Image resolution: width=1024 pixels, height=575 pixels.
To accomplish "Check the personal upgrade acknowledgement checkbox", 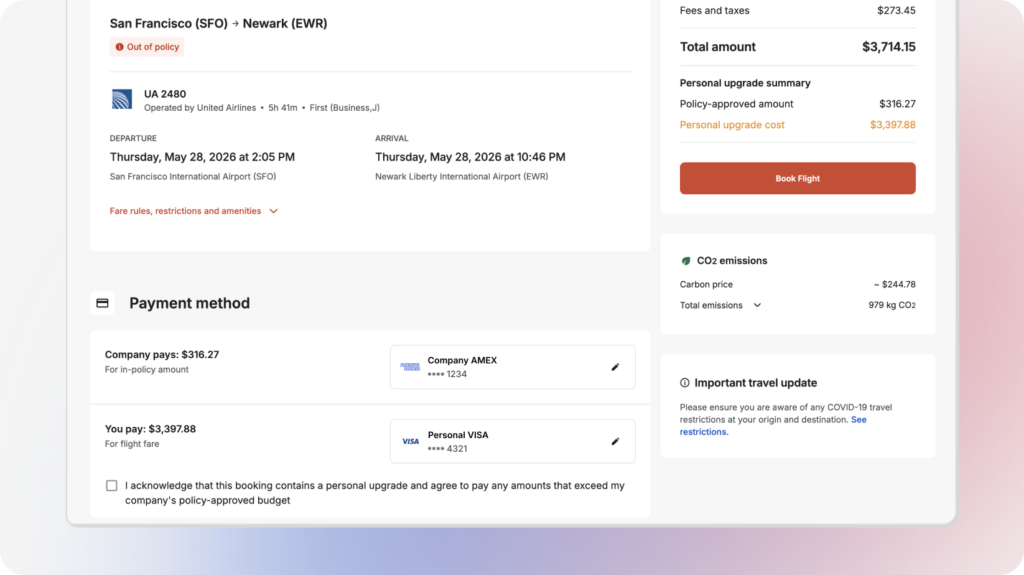I will click(112, 485).
